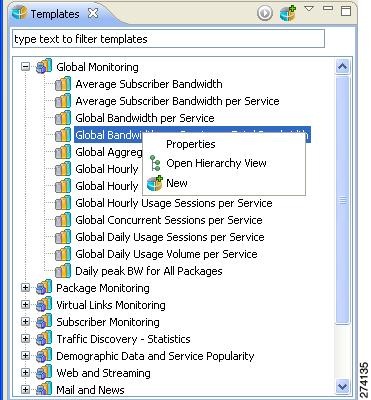
Task: Click Daily peak BW for All Packages icon
Action: (63, 271)
